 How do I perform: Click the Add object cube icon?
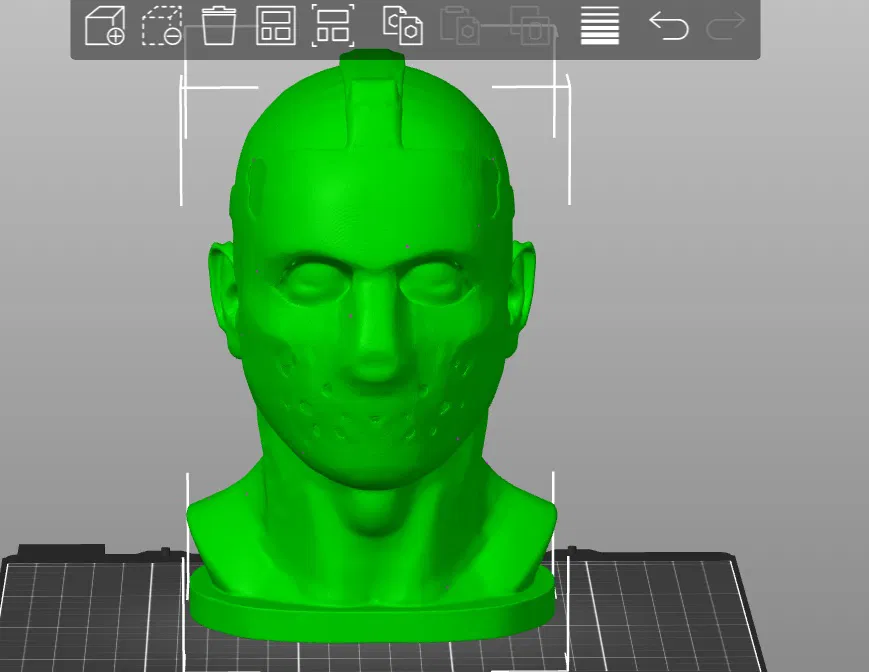104,25
